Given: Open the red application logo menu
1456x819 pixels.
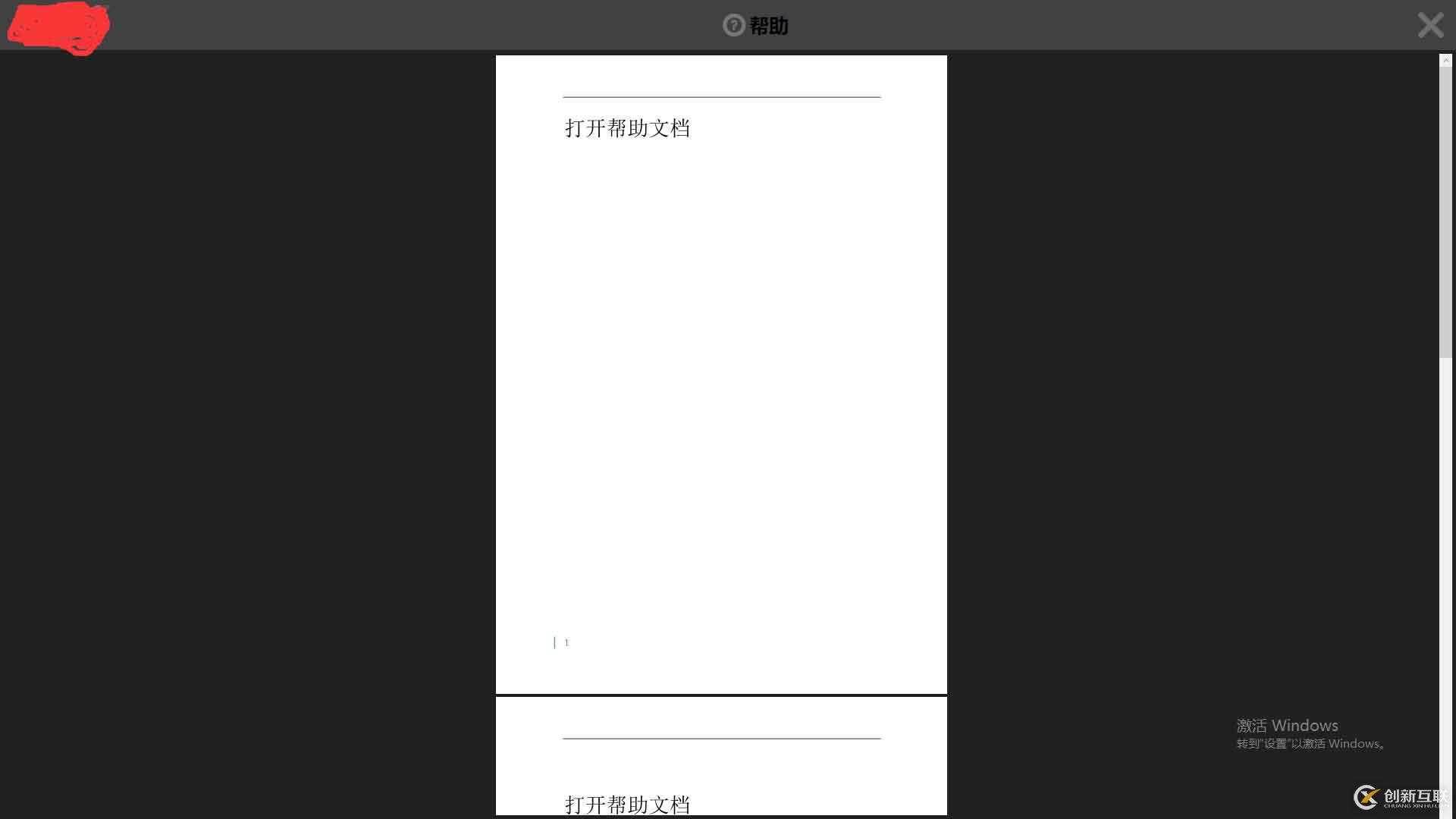Looking at the screenshot, I should [x=55, y=27].
